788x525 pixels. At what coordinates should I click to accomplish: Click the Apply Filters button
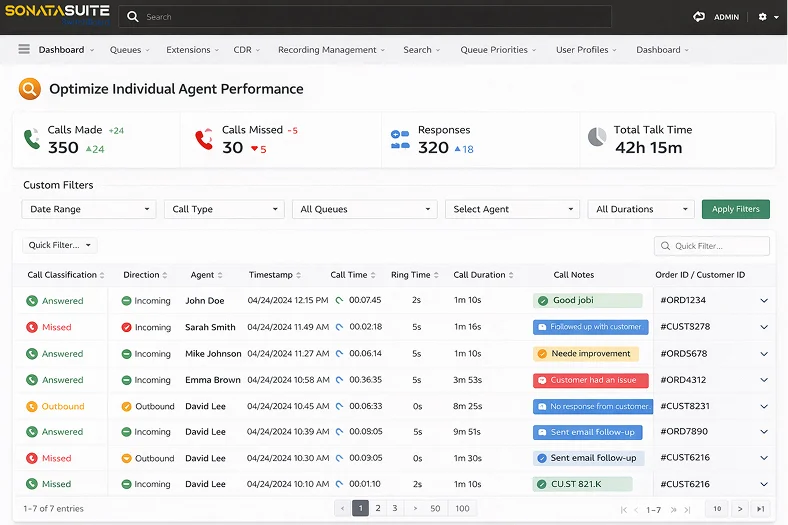click(x=735, y=209)
